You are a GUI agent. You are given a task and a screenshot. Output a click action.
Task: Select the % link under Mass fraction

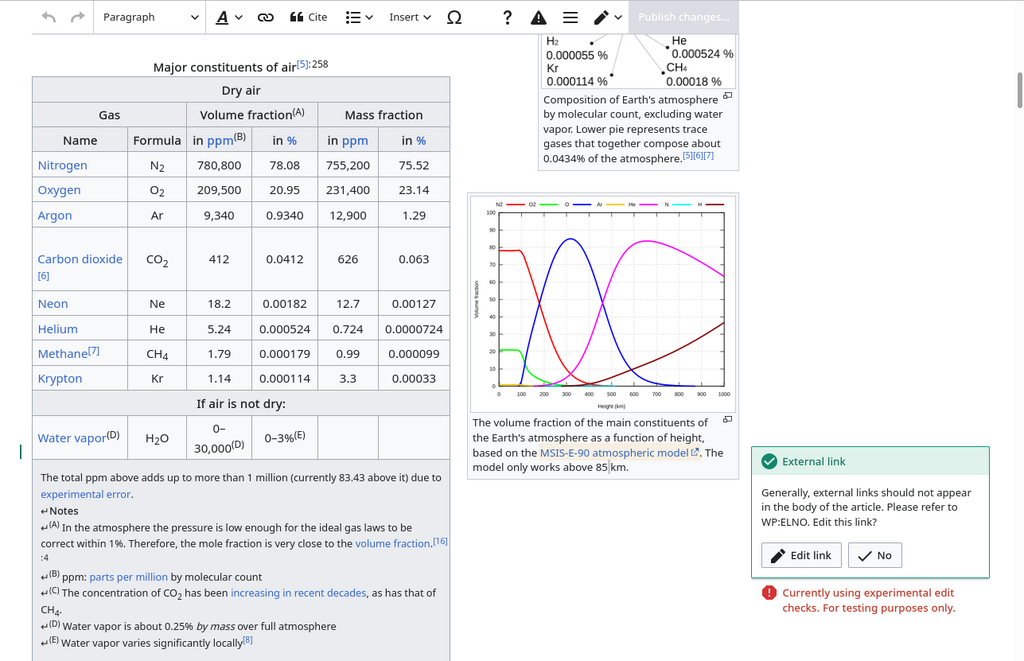click(x=421, y=140)
